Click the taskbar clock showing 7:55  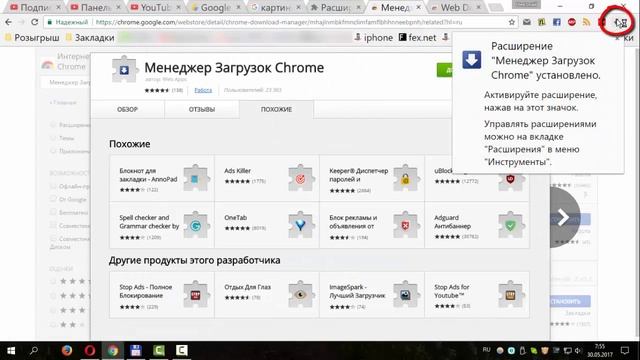(x=600, y=350)
